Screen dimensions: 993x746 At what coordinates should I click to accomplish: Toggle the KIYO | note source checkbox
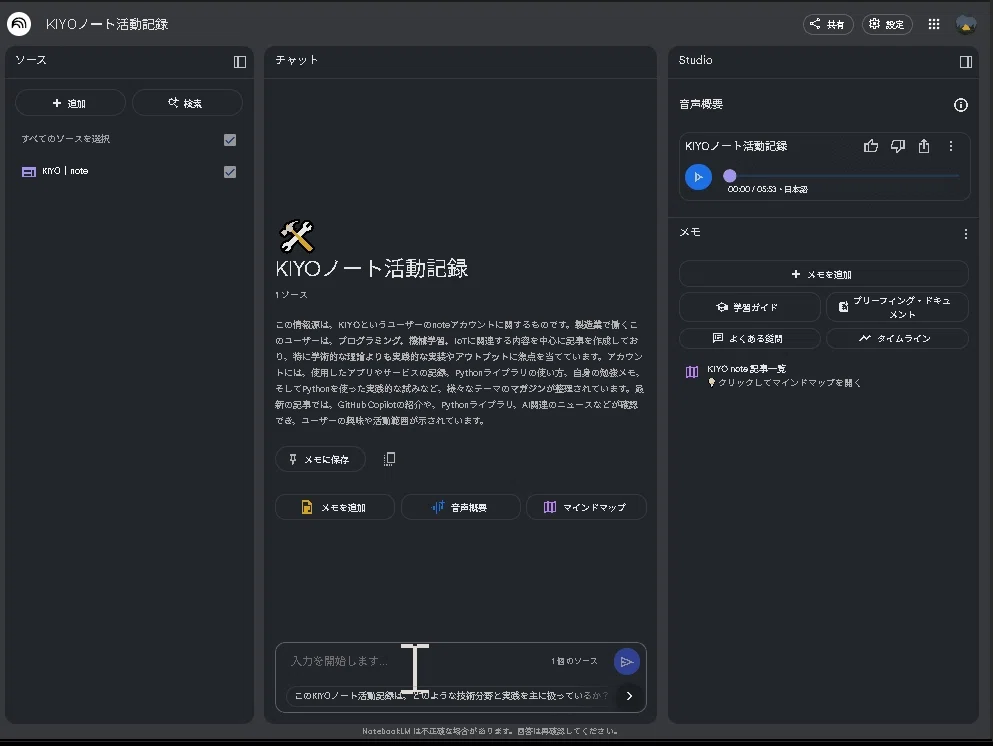pyautogui.click(x=230, y=172)
